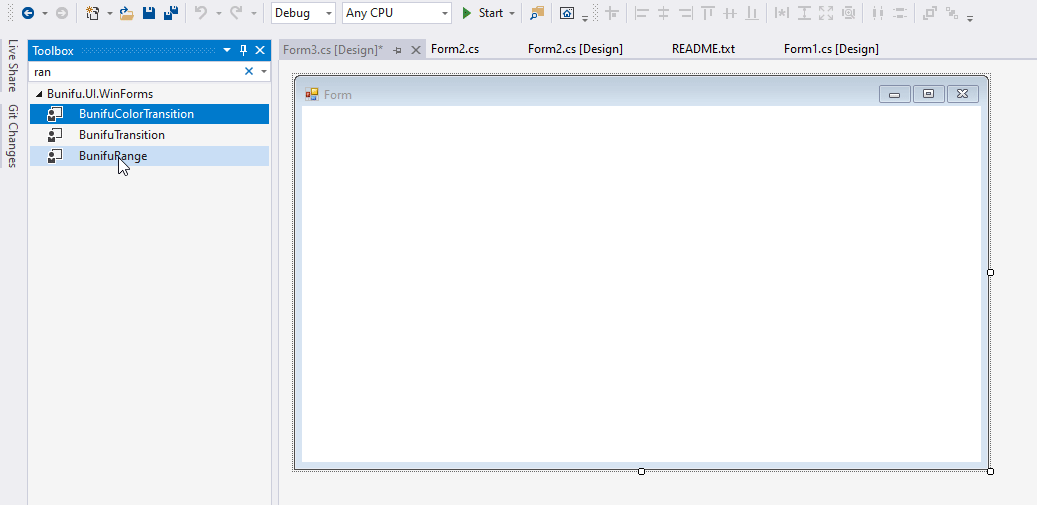The image size is (1037, 505).
Task: Pin the Form3.cs [Design] tab
Action: click(397, 50)
